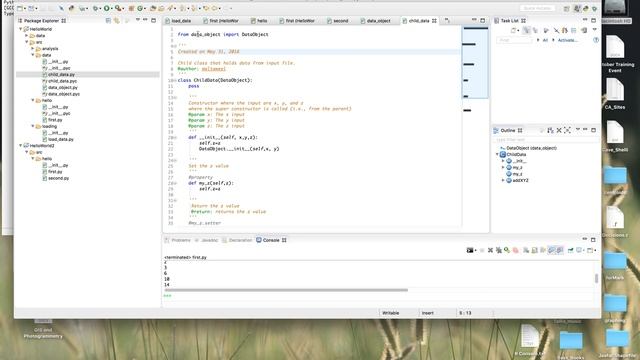This screenshot has height=360, width=640.
Task: Click the New Task icon in Task List
Action: tap(514, 30)
